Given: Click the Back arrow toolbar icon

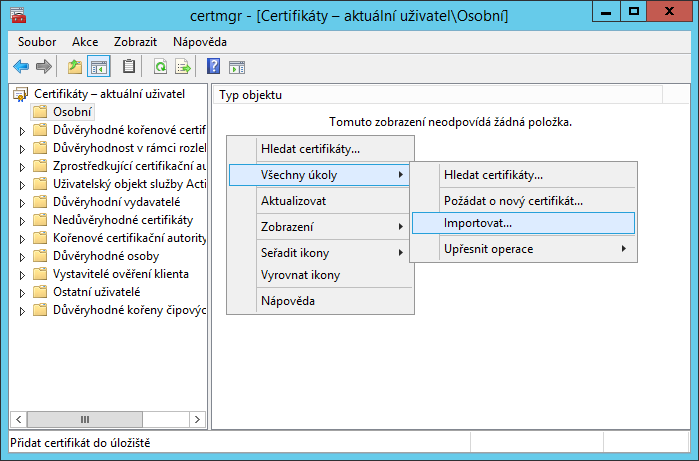Looking at the screenshot, I should pyautogui.click(x=21, y=67).
